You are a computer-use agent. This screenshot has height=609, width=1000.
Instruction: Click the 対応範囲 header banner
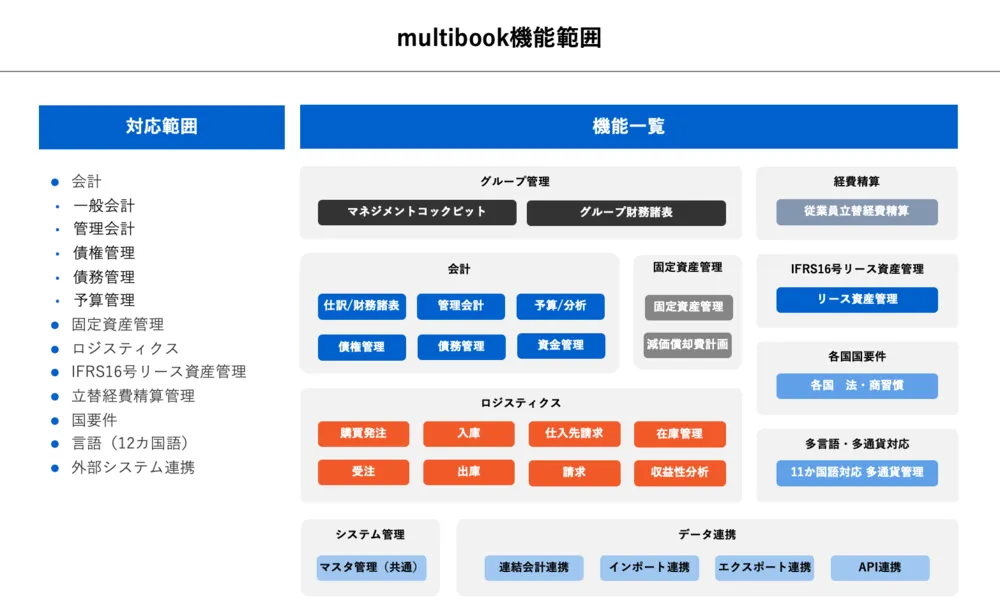161,127
